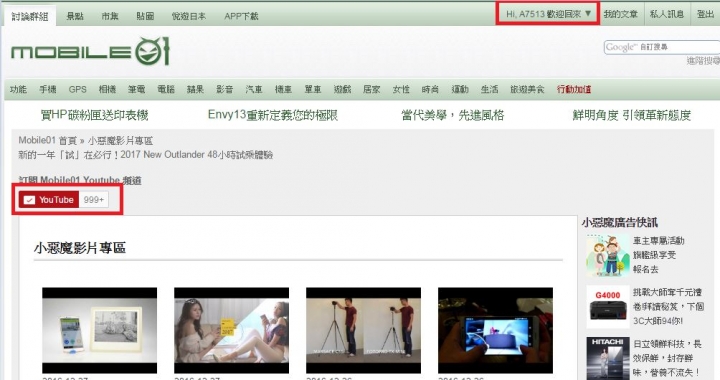Image resolution: width=720 pixels, height=380 pixels.
Task: Click the 買HP碳粉匣送印表機 ad link
Action: pos(94,115)
